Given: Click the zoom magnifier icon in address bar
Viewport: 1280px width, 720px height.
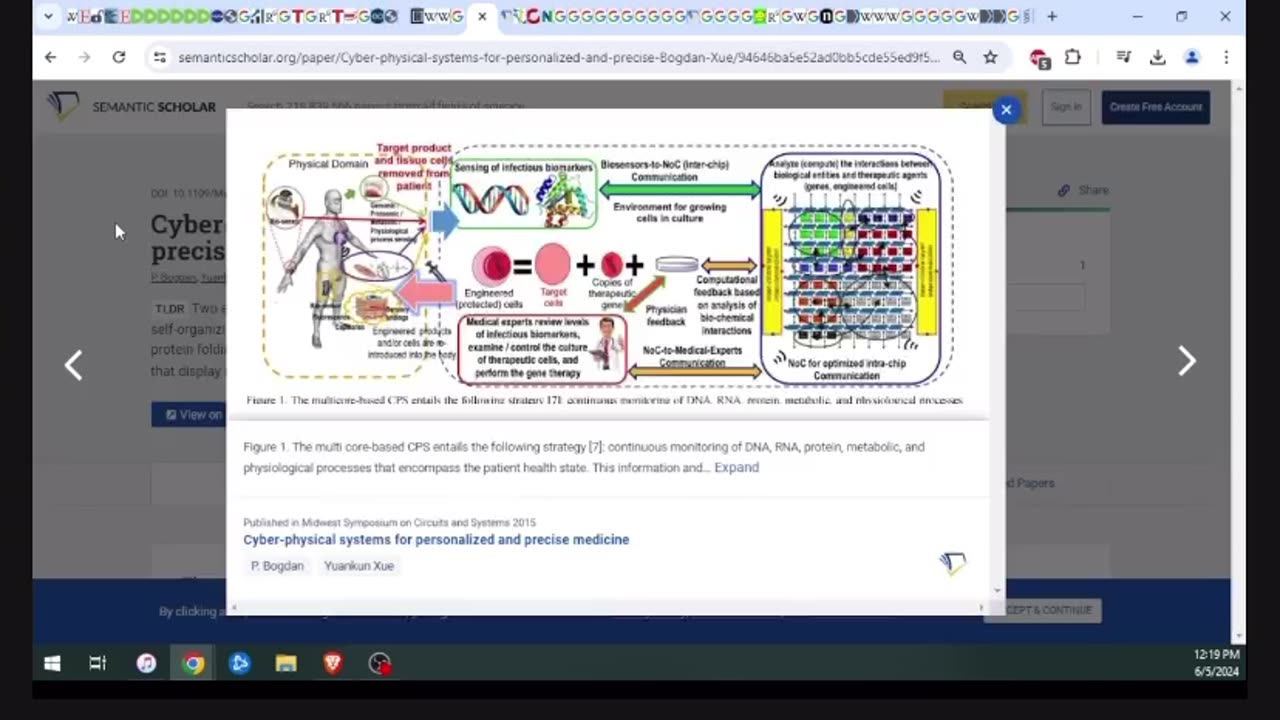Looking at the screenshot, I should pos(959,58).
